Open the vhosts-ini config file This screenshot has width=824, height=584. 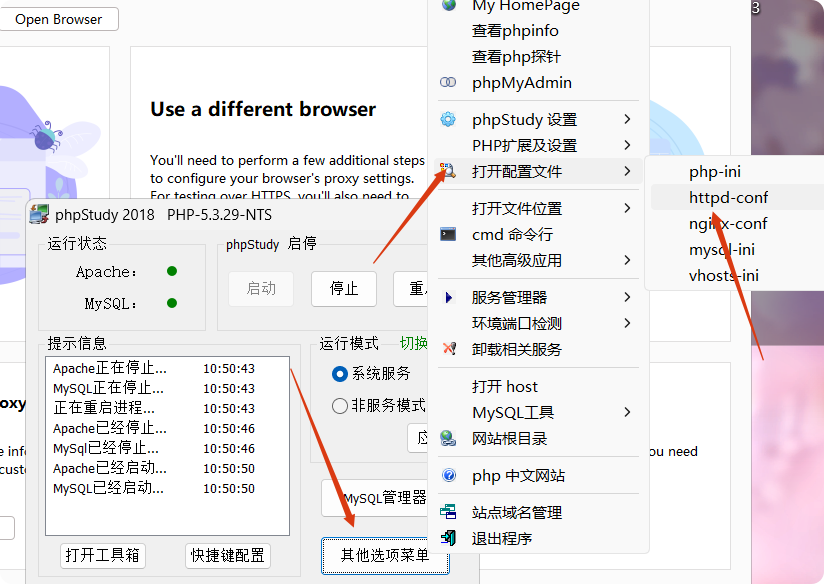(724, 275)
